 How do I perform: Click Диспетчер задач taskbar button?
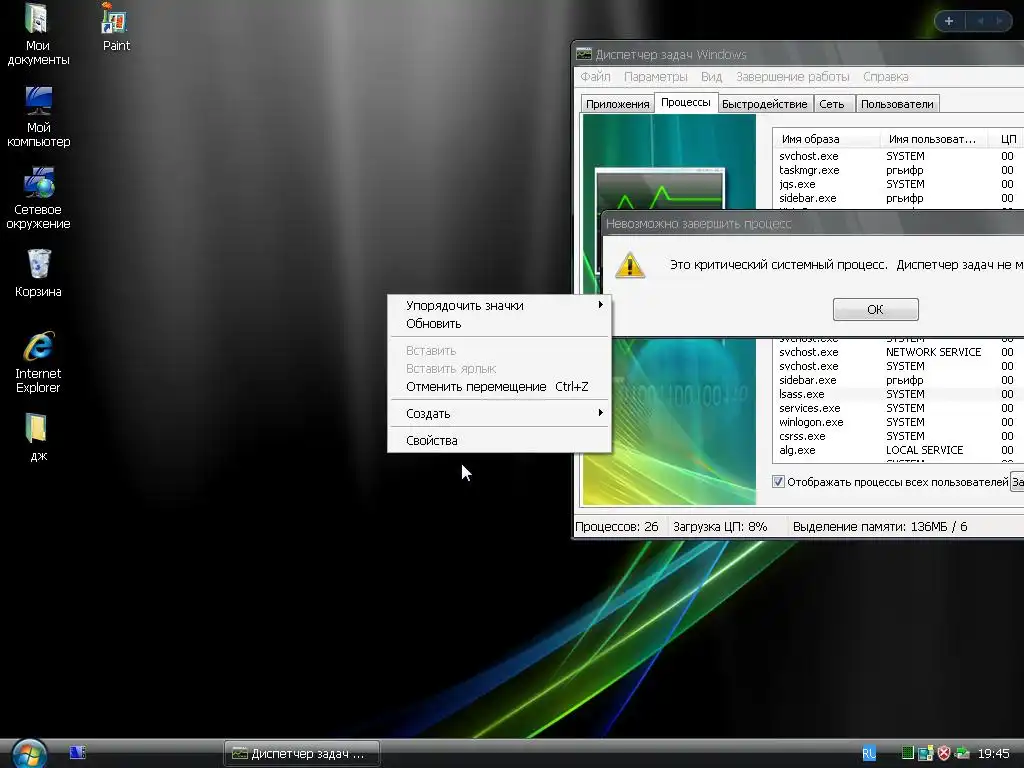[302, 754]
